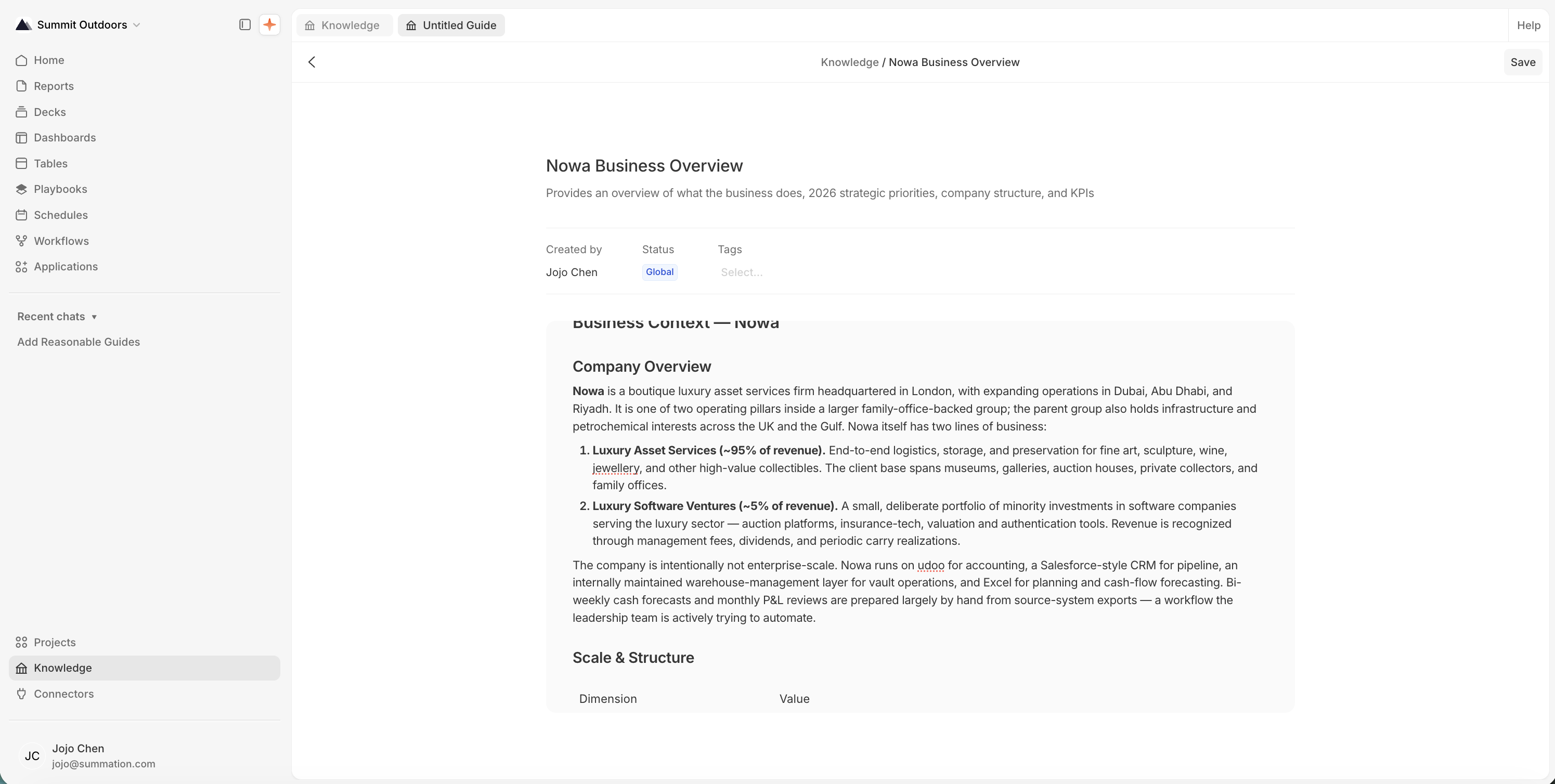Open the Home page icon in sidebar
The width and height of the screenshot is (1555, 784).
click(21, 60)
